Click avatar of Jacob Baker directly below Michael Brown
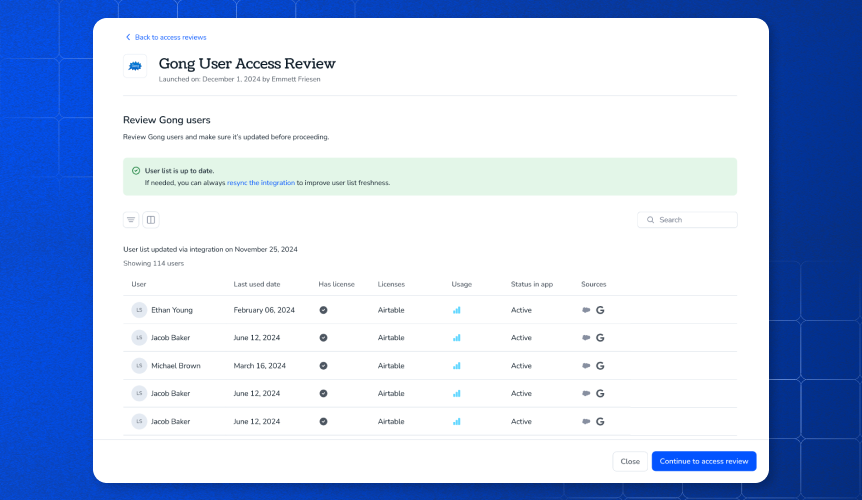This screenshot has height=500, width=862. [139, 393]
